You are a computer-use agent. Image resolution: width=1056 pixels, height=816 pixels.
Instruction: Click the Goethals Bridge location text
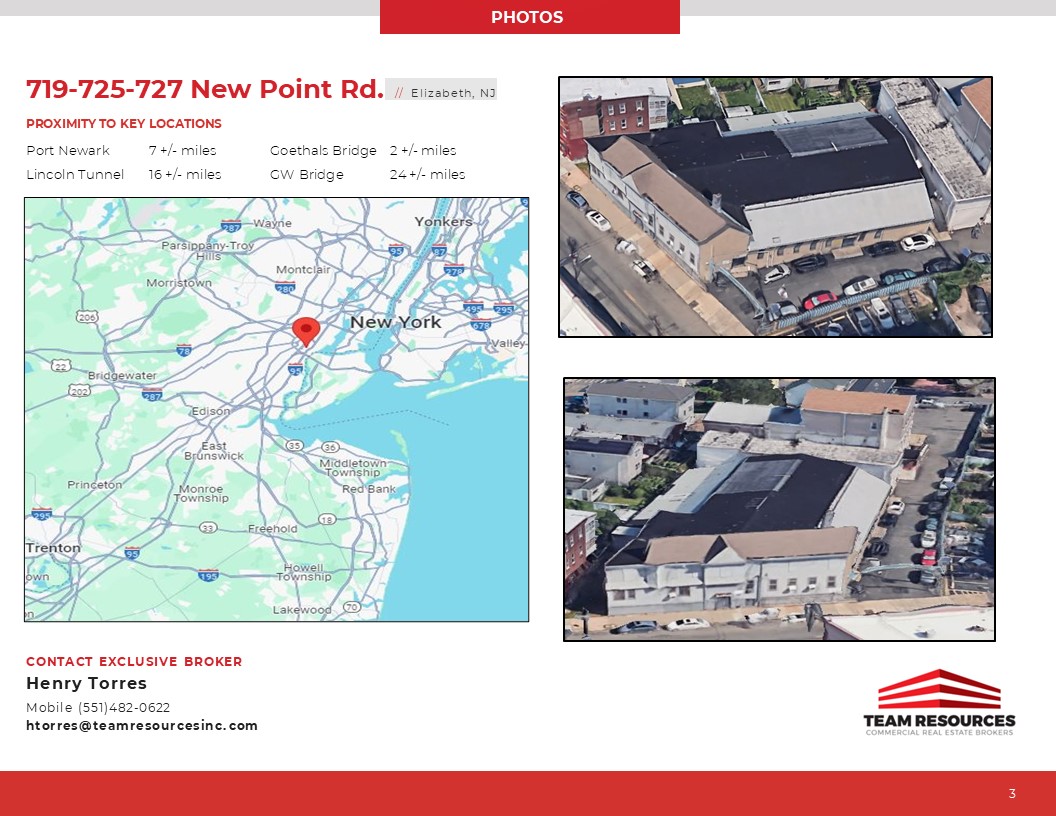(323, 150)
